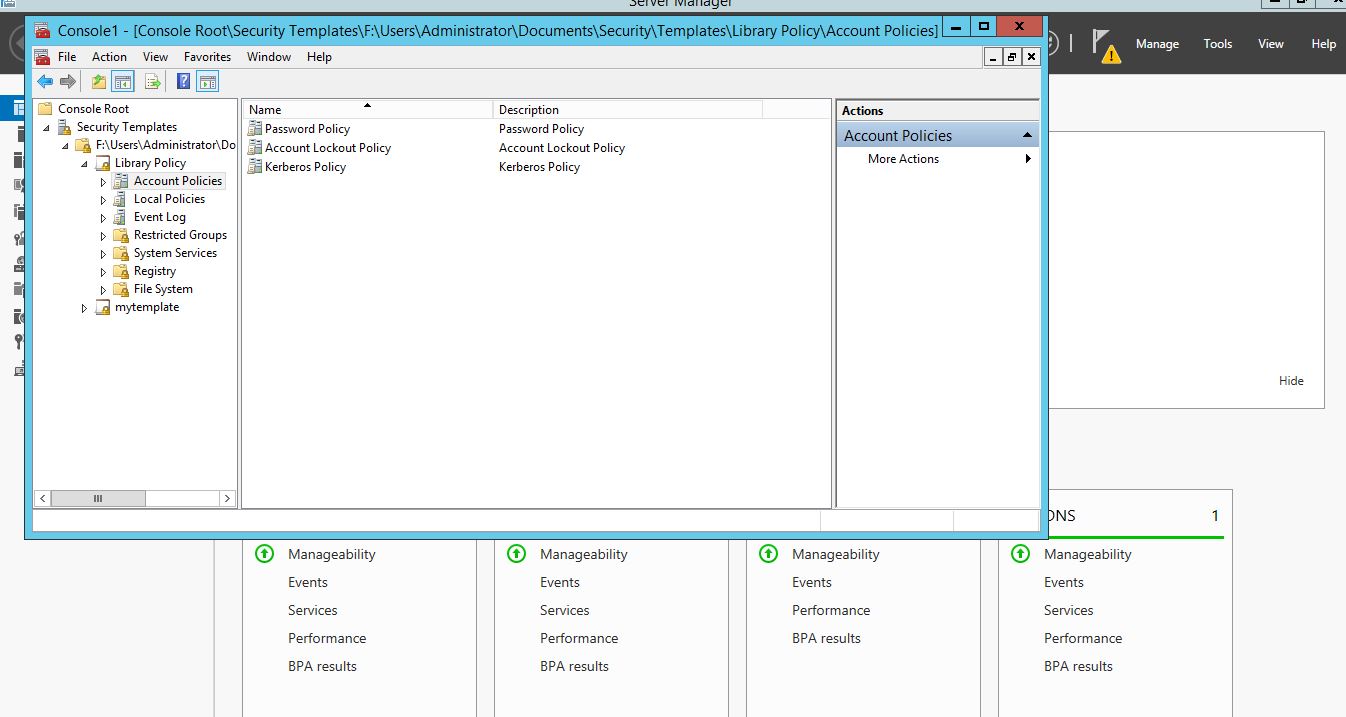Open Help via blue question mark icon
Screen dimensions: 1346x717
pyautogui.click(x=184, y=82)
